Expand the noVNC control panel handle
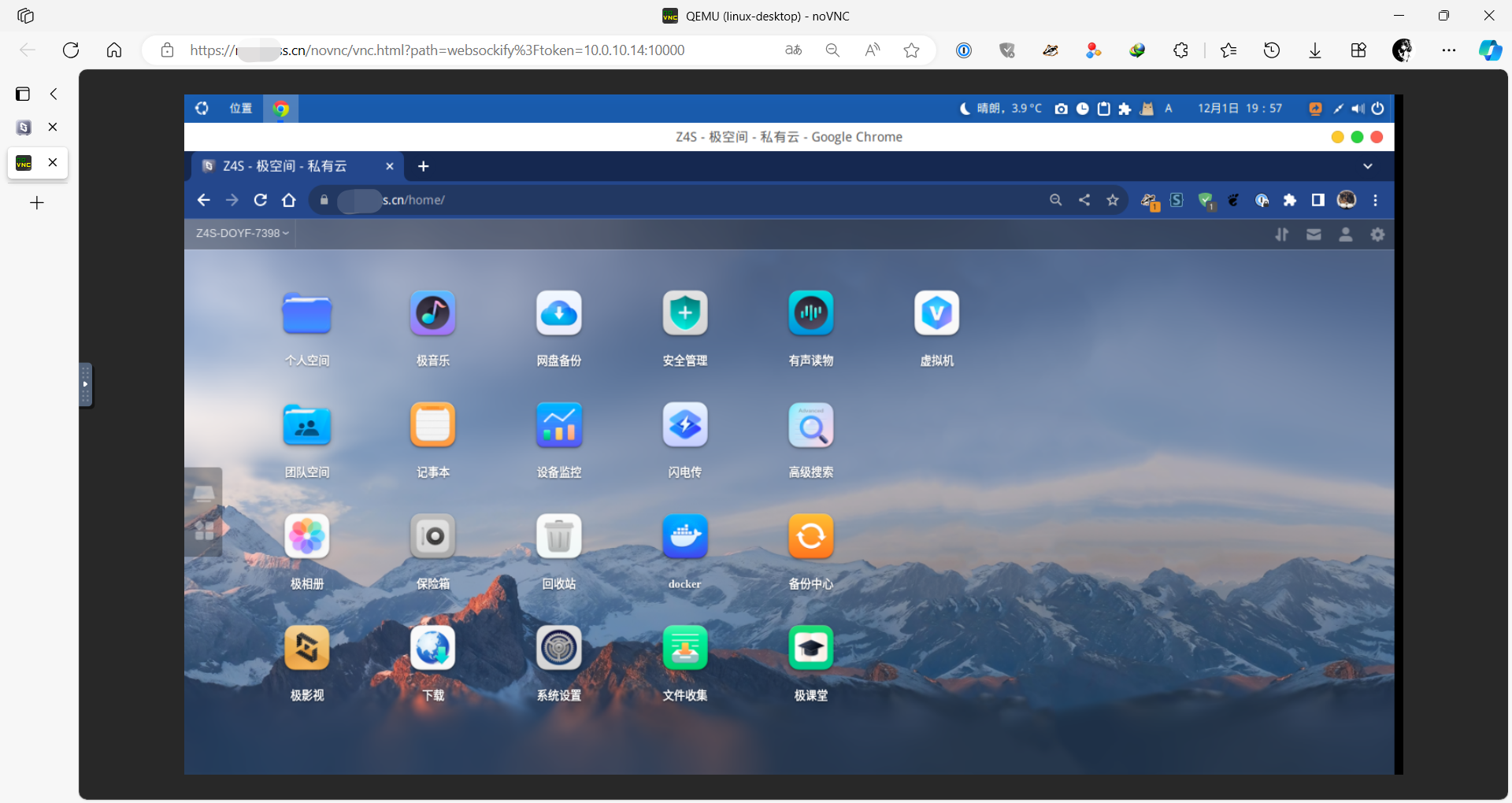The width and height of the screenshot is (1512, 803). click(x=85, y=384)
